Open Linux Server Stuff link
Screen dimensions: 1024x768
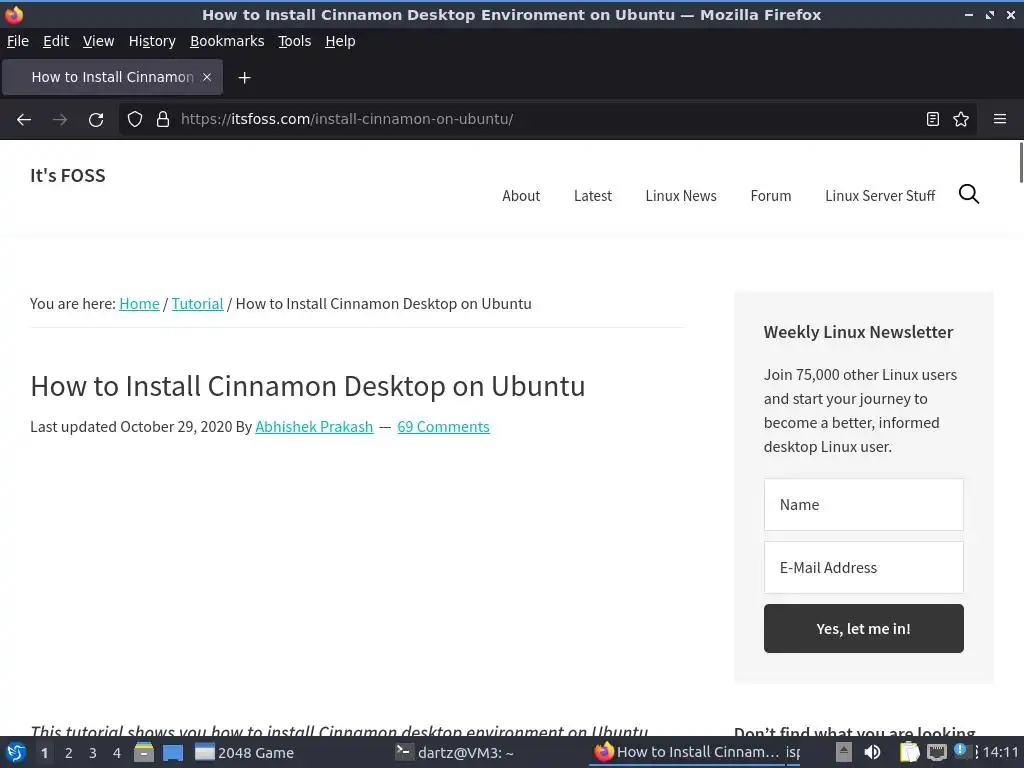[880, 196]
